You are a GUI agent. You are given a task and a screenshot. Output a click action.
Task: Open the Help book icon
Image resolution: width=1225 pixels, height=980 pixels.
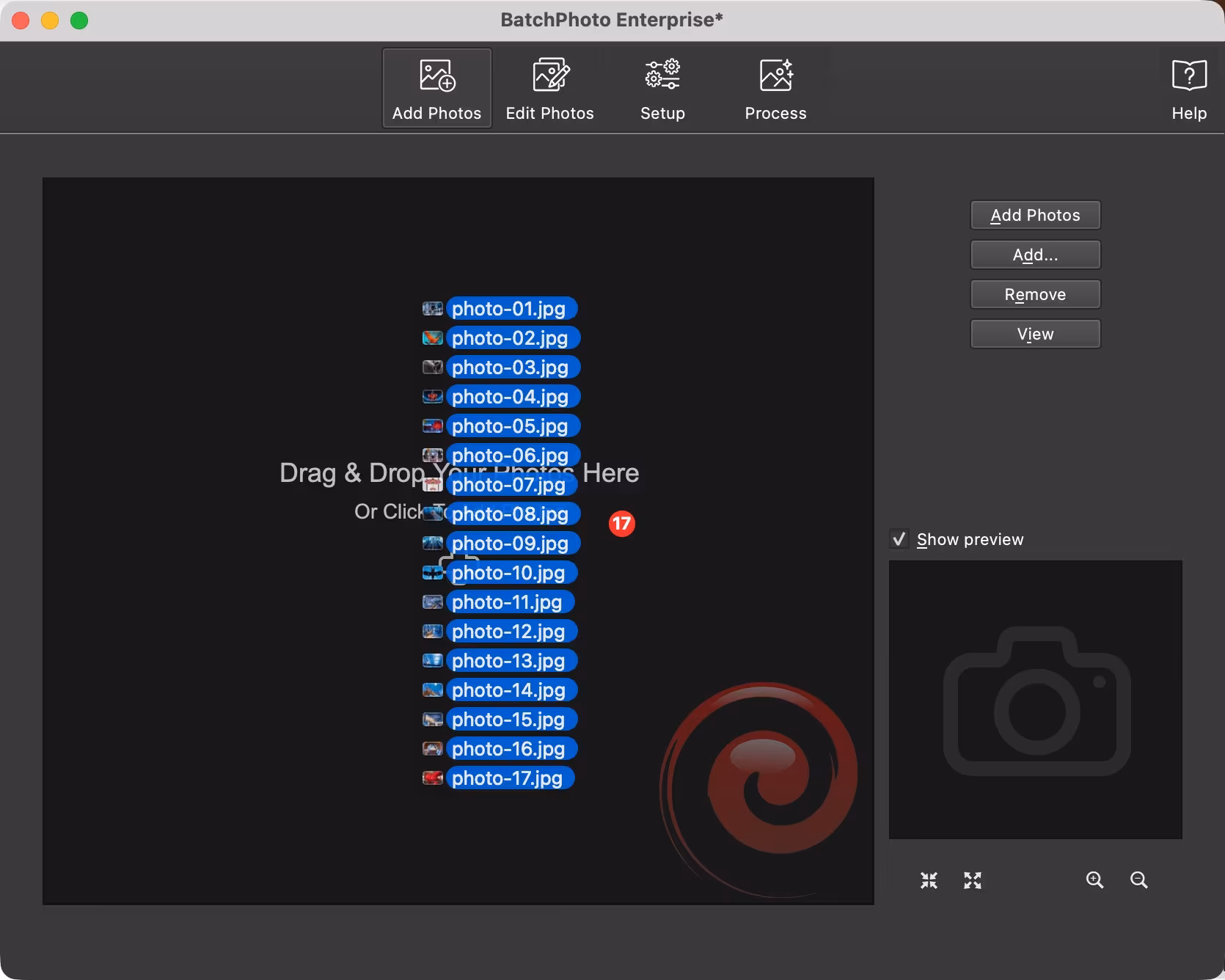(1189, 89)
